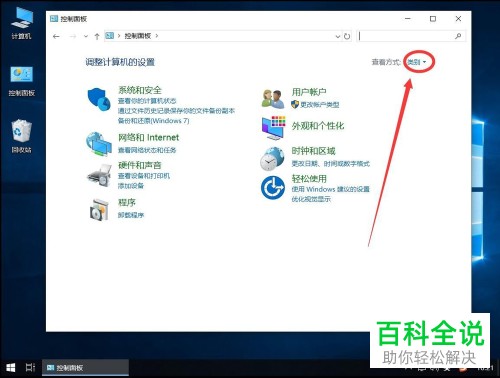This screenshot has width=500, height=378.
Task: Refresh the Control Panel view
Action: click(x=347, y=36)
